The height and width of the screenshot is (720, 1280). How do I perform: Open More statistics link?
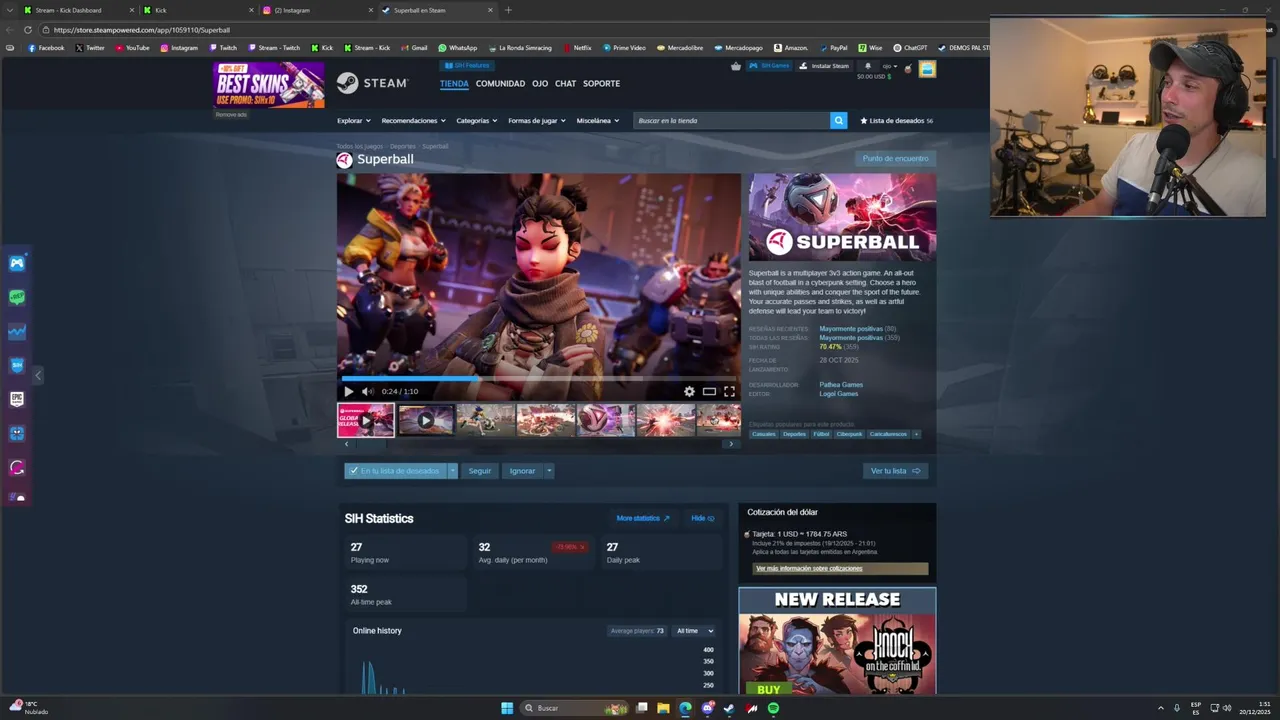tap(643, 518)
